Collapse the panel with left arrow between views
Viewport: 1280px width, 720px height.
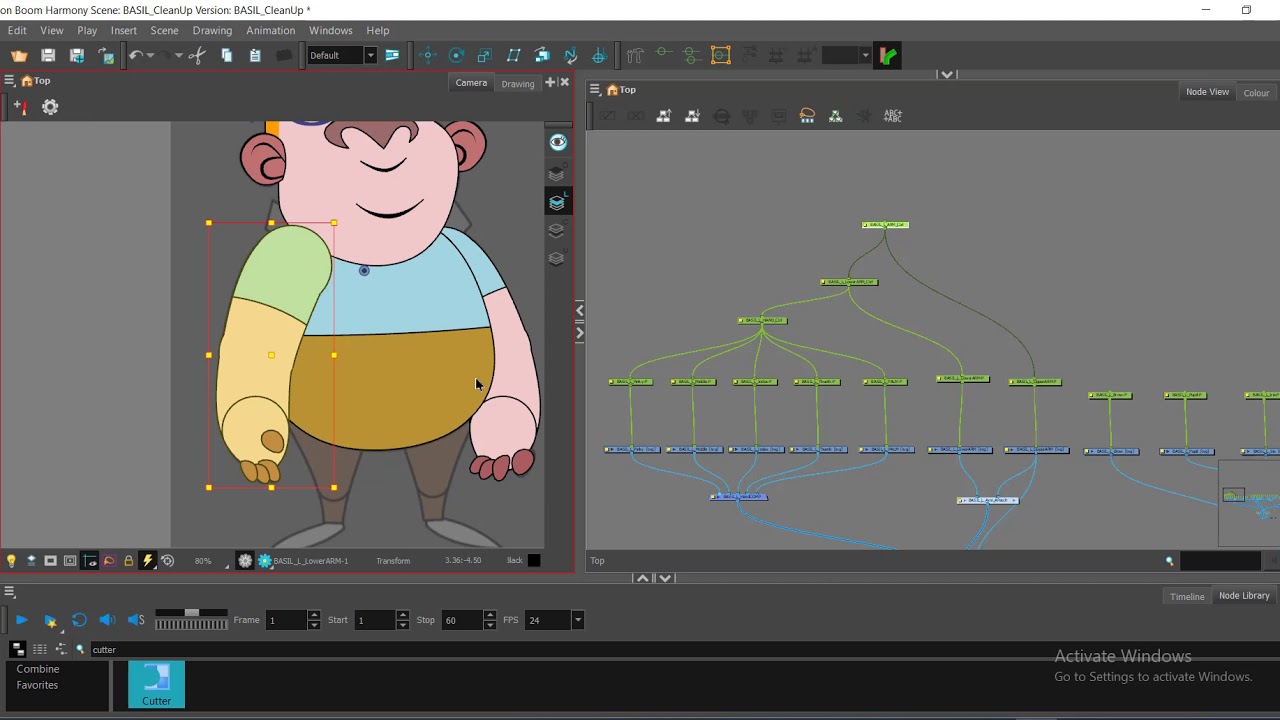(x=580, y=311)
